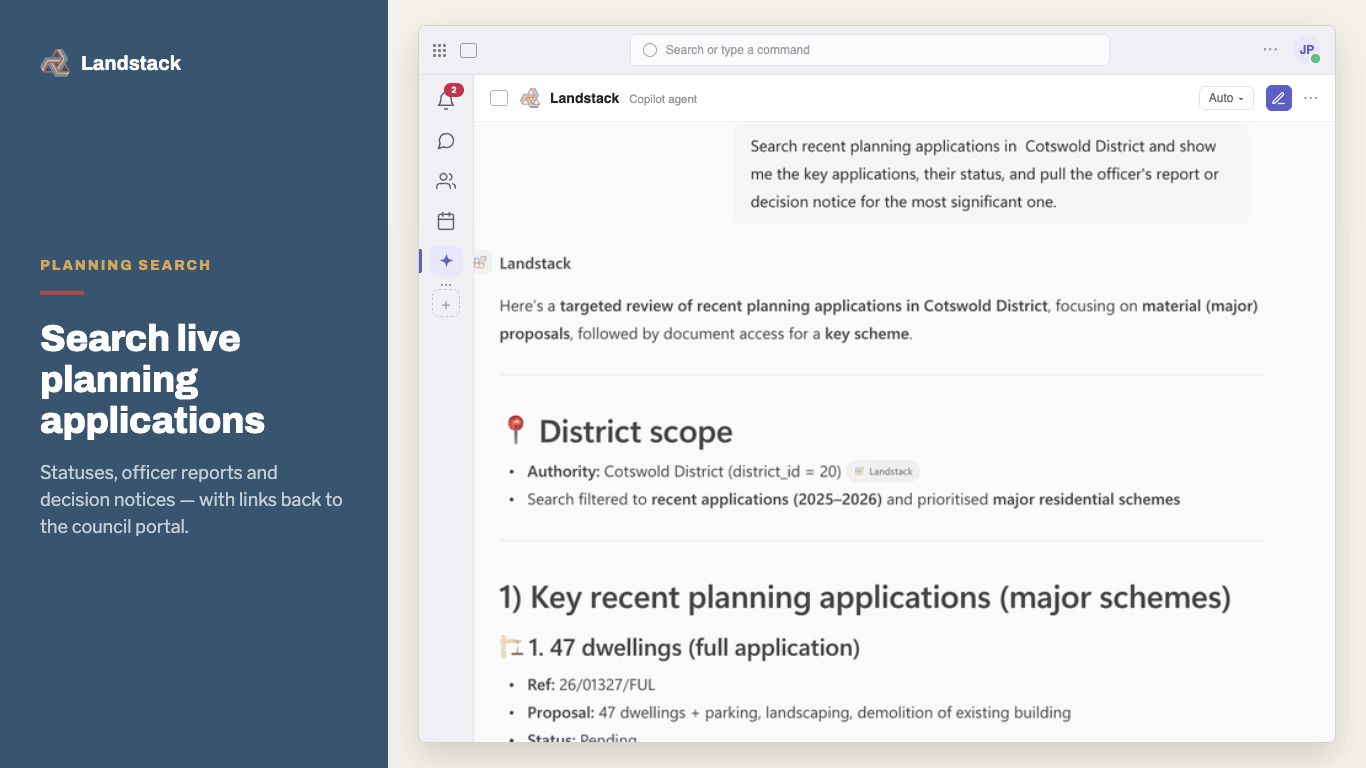Click 'Authority: Cotswold District' bullet

pyautogui.click(x=684, y=471)
